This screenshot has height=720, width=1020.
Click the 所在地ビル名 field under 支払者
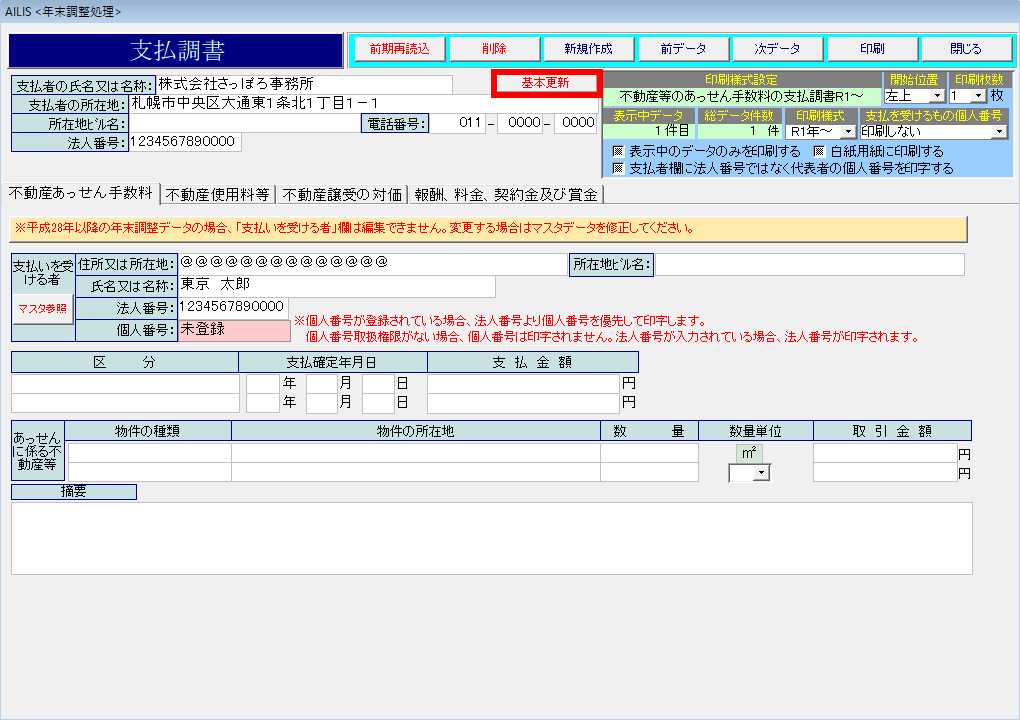click(243, 124)
